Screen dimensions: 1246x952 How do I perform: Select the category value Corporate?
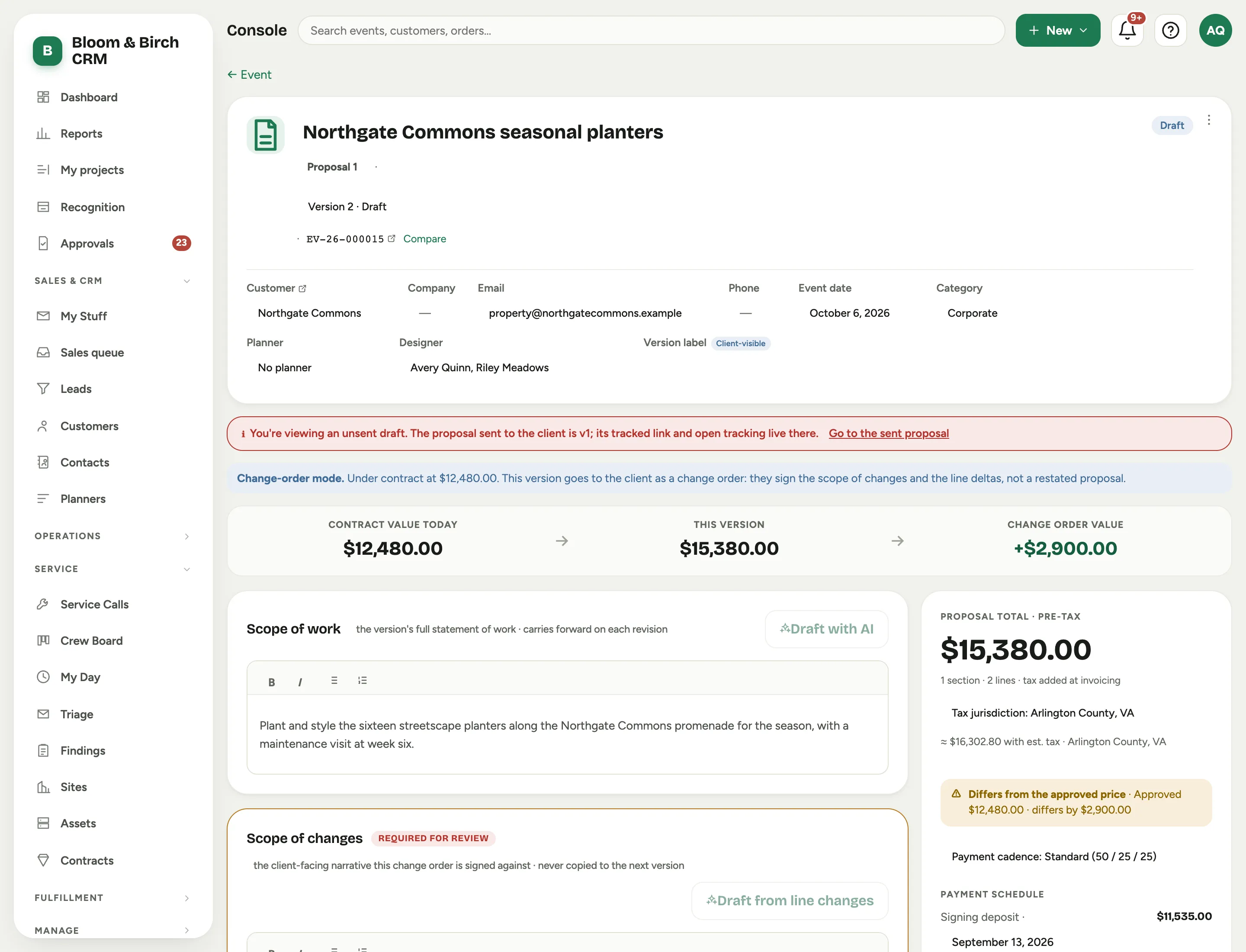[x=972, y=313]
